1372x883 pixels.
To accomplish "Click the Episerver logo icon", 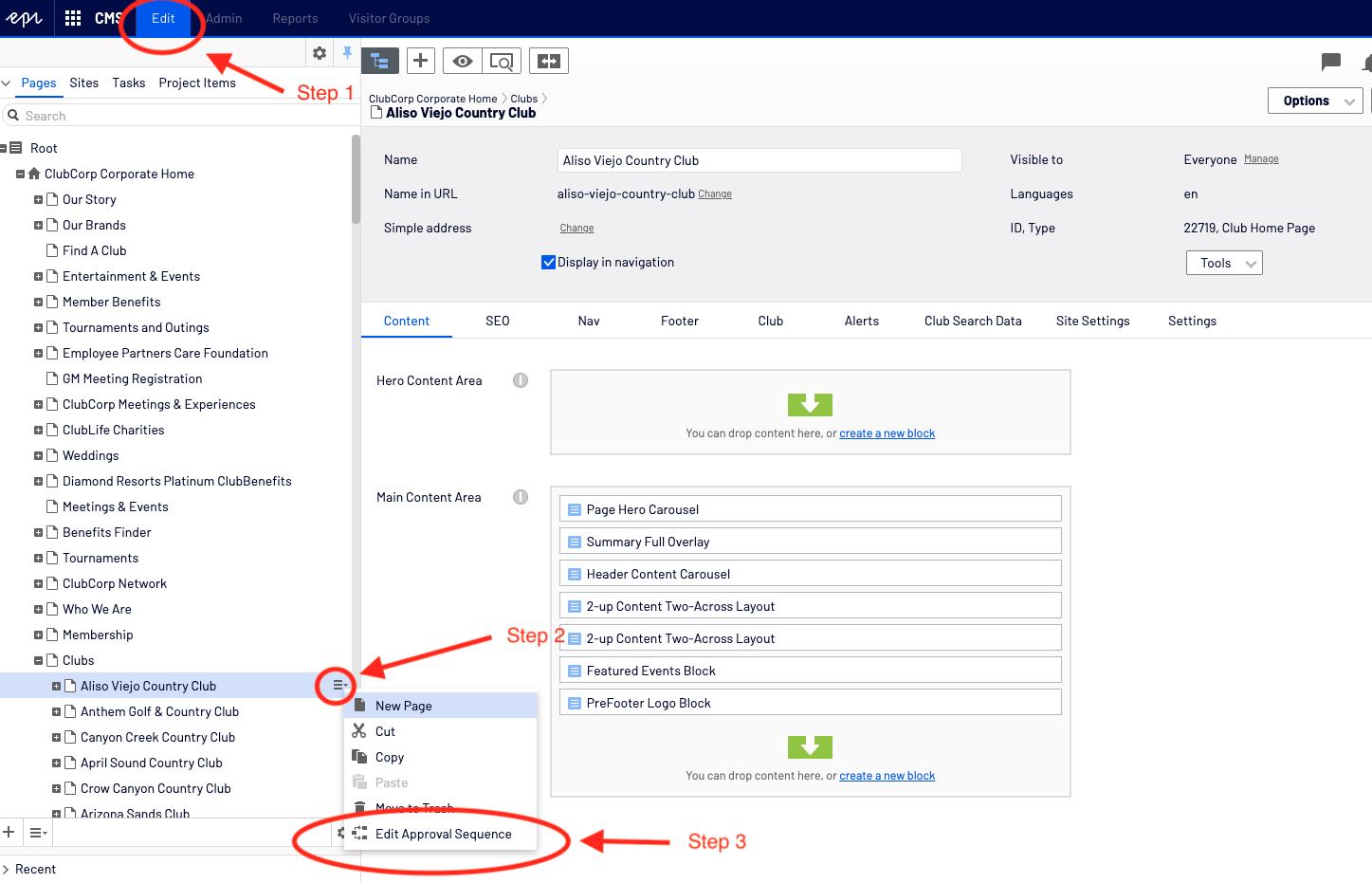I will click(x=24, y=18).
